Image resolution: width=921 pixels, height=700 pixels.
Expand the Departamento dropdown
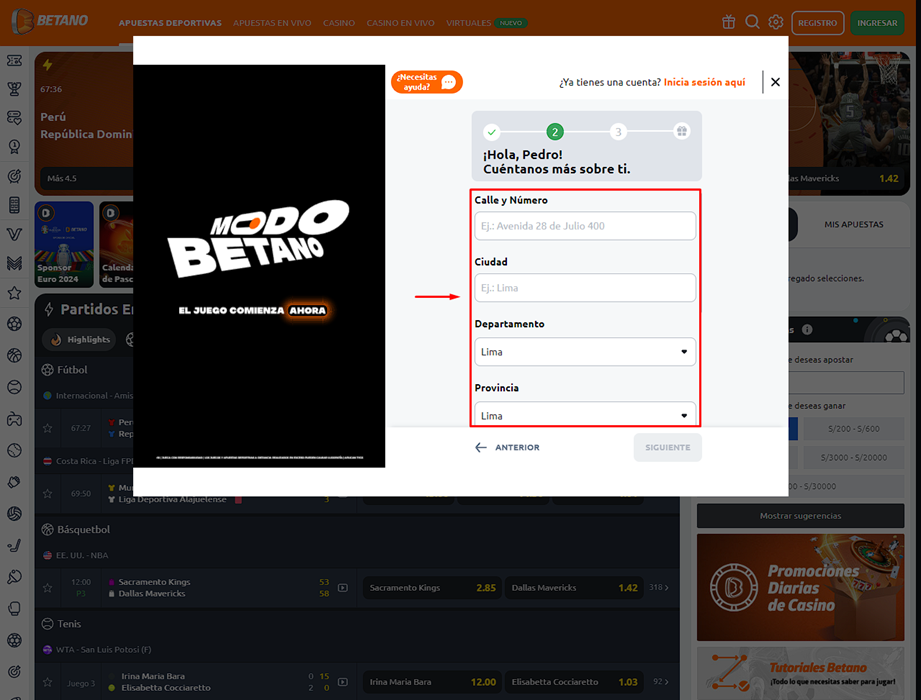tap(585, 352)
